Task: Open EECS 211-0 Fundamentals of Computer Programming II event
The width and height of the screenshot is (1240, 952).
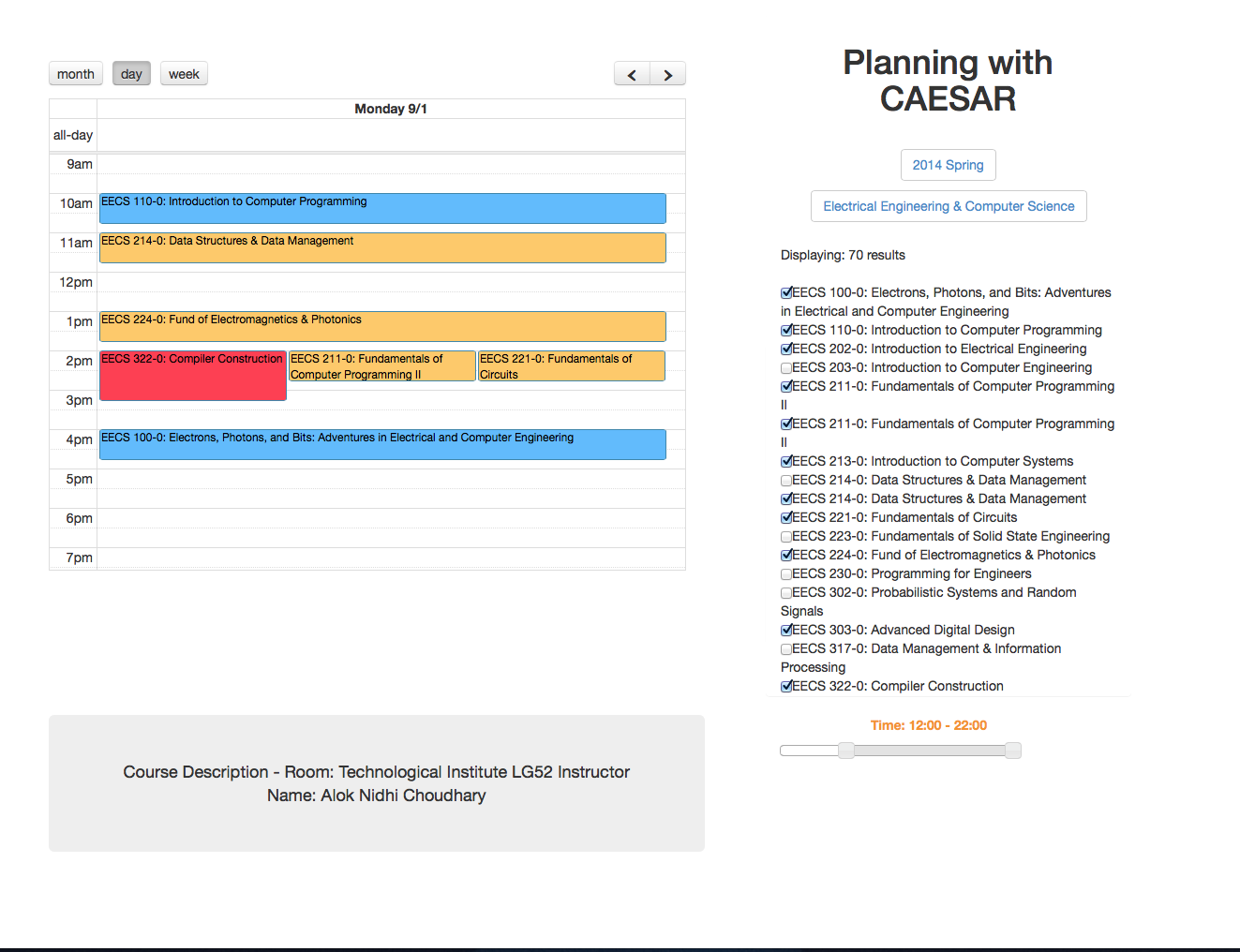Action: click(382, 365)
